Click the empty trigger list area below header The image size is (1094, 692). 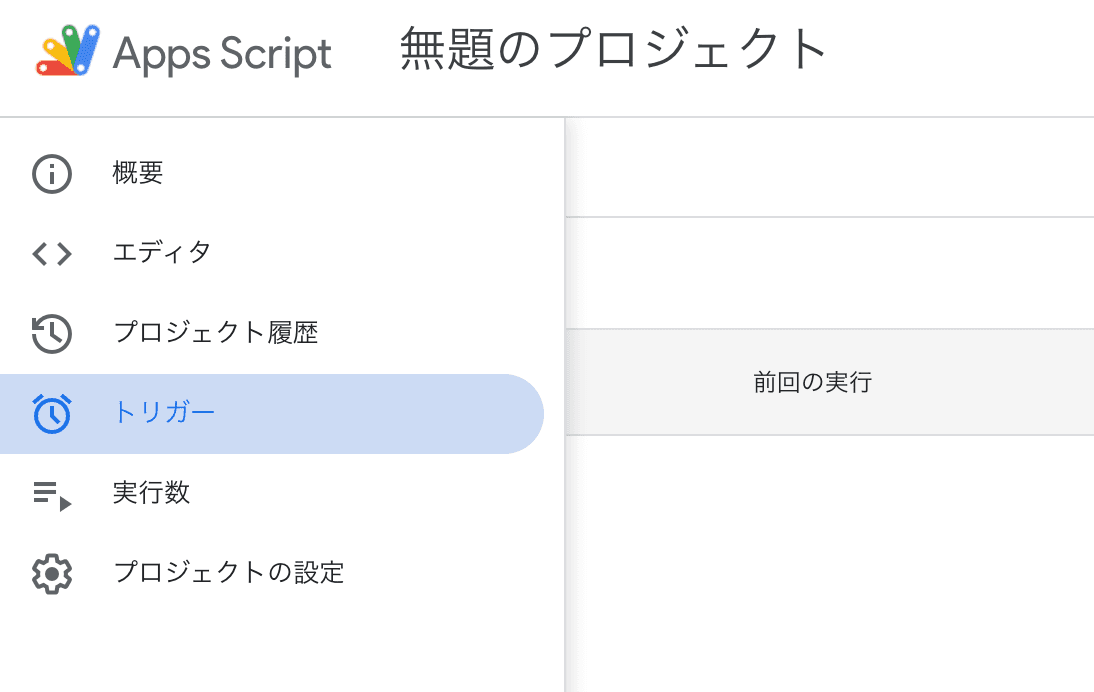pyautogui.click(x=828, y=560)
